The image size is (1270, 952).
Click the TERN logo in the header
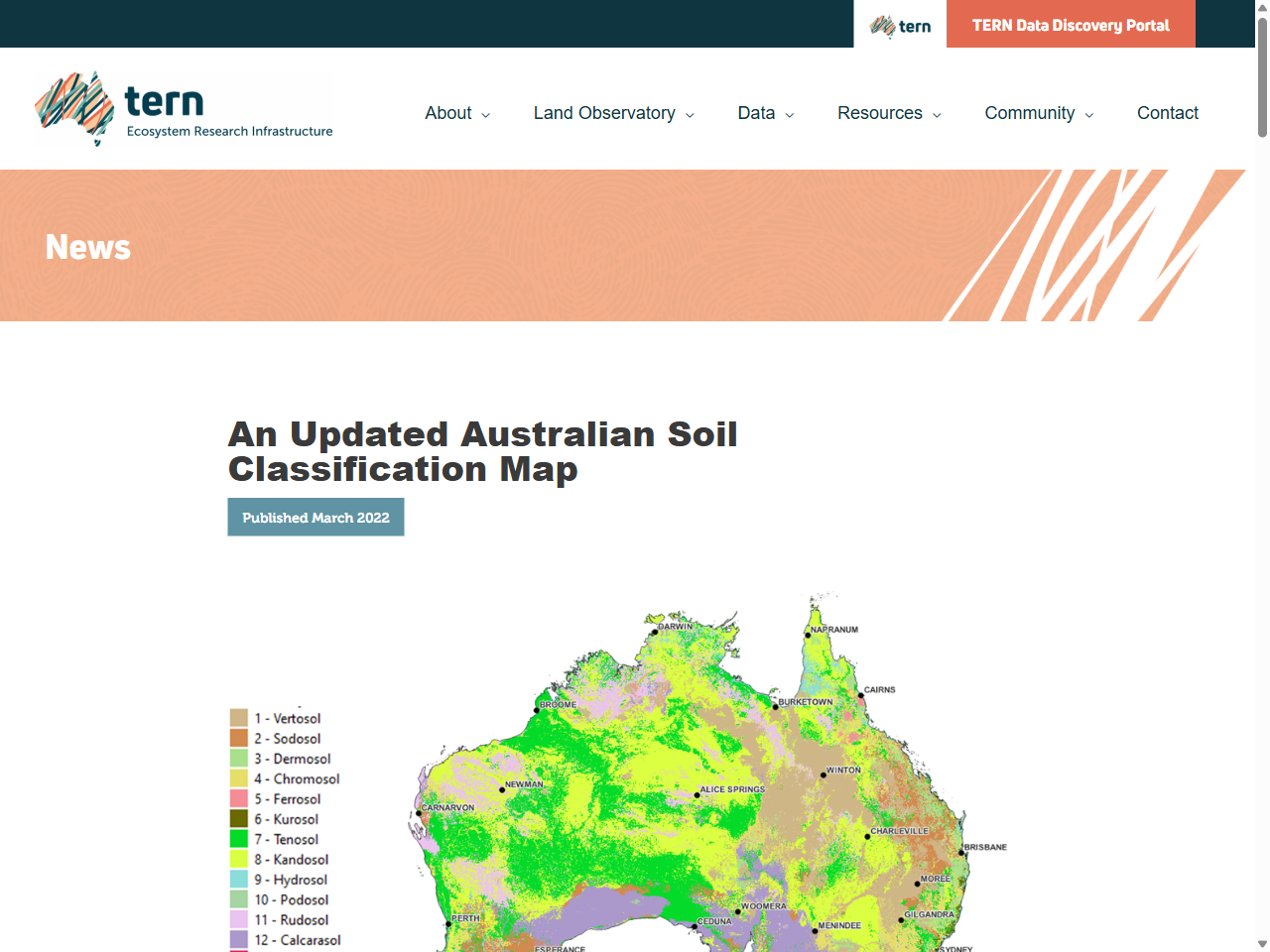tap(184, 108)
